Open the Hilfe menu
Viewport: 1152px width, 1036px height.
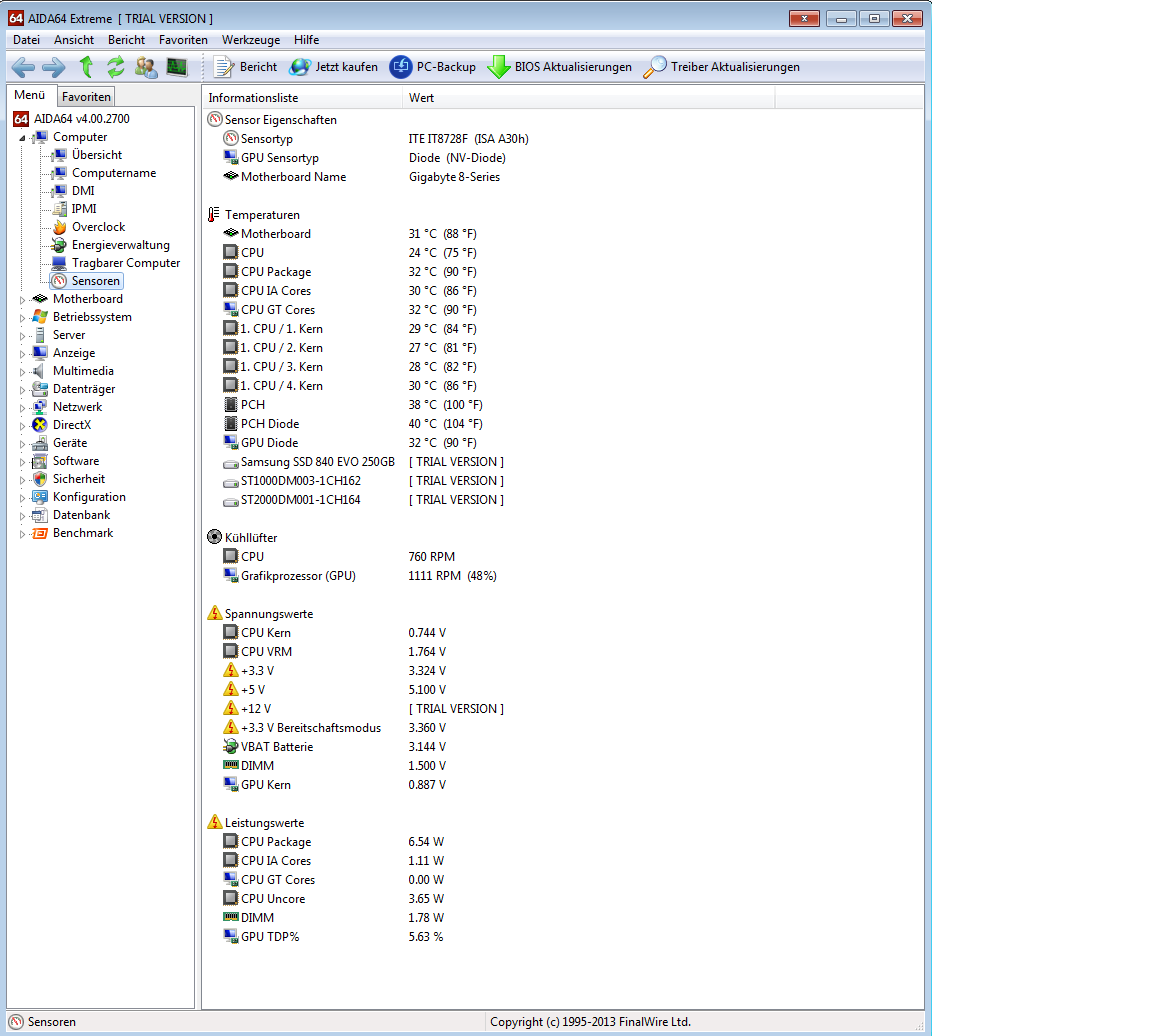pyautogui.click(x=306, y=40)
